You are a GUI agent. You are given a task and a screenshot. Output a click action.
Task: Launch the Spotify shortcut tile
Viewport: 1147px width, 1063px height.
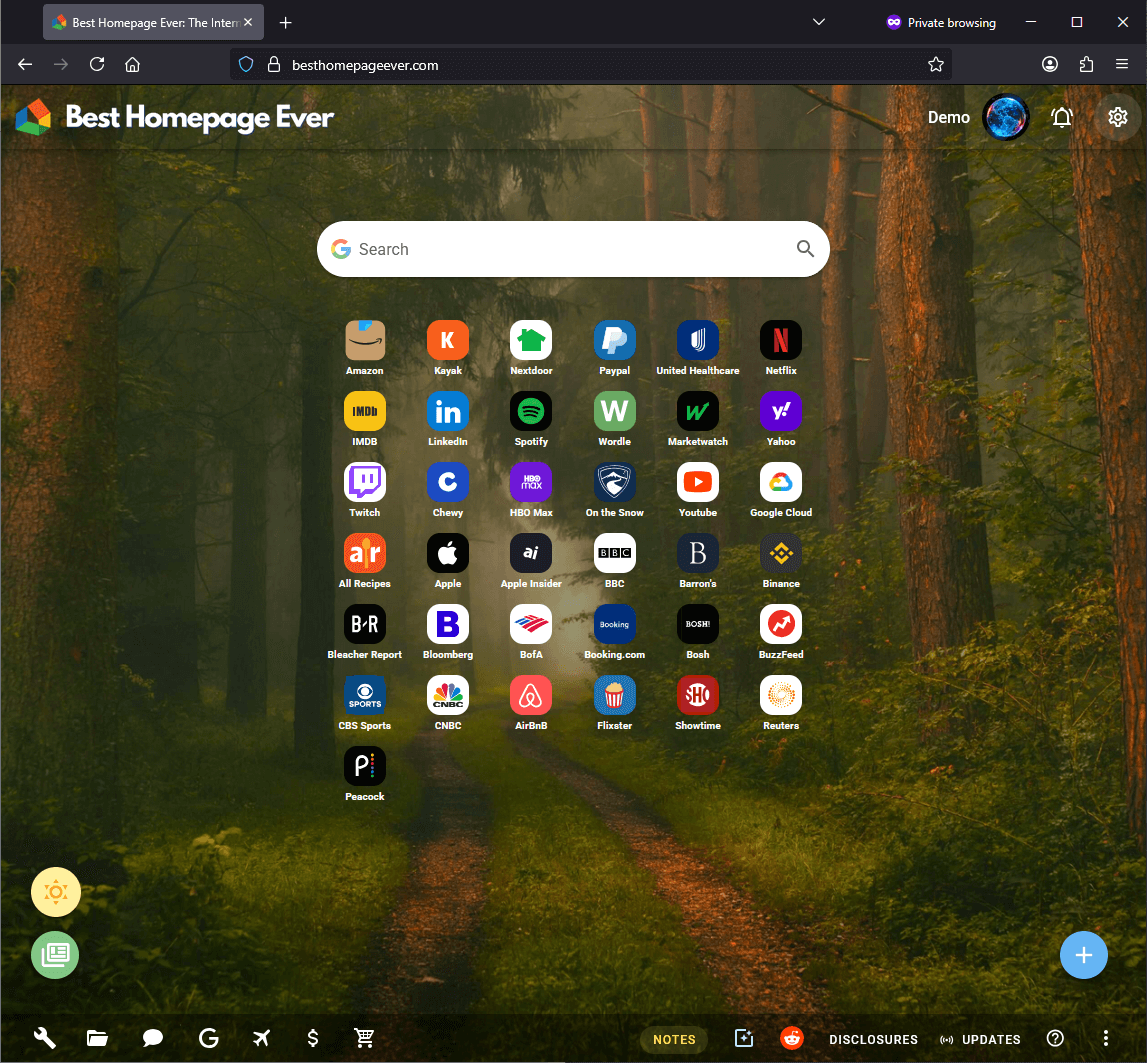531,411
